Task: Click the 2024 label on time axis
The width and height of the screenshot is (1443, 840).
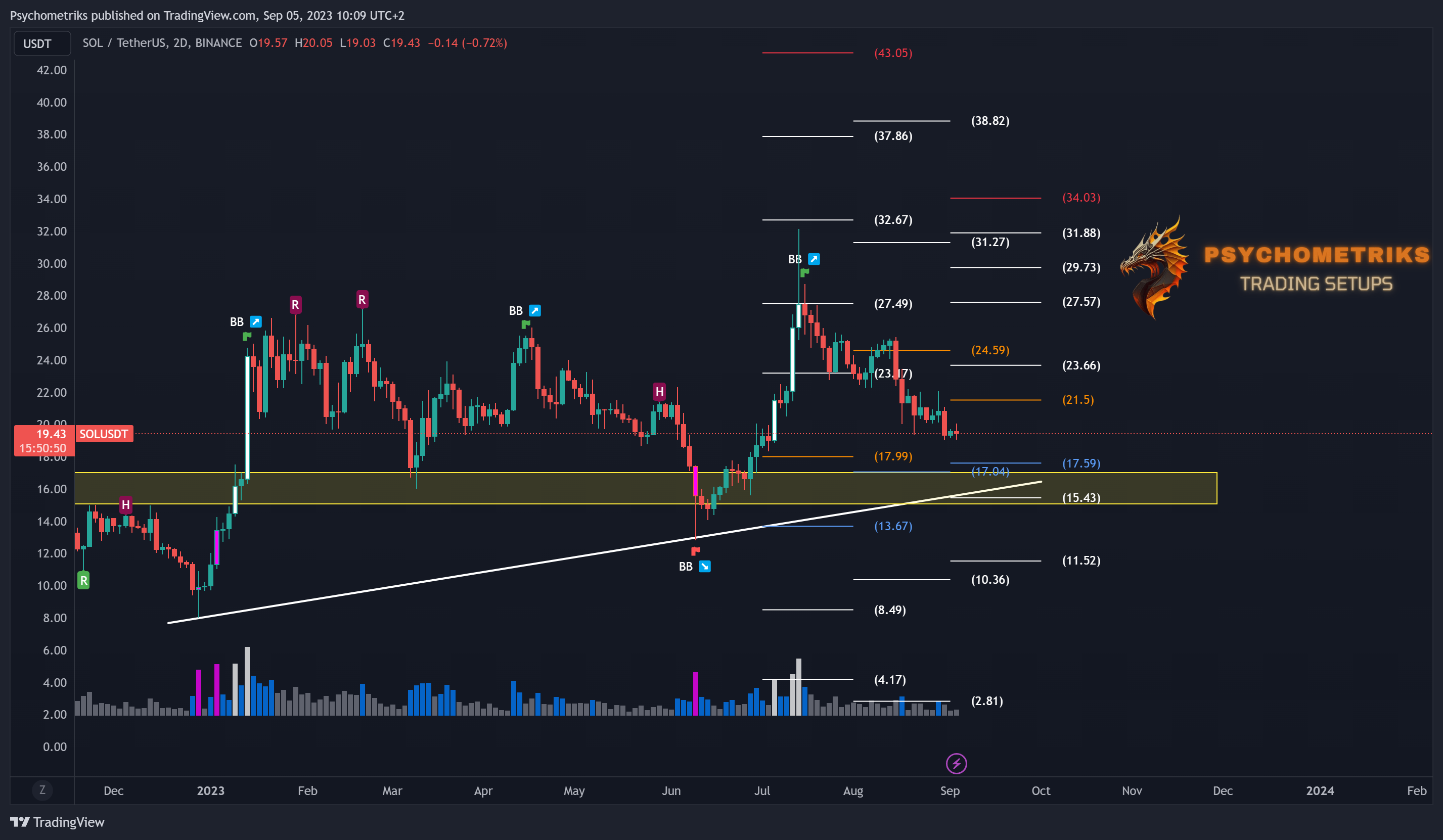Action: click(1319, 791)
